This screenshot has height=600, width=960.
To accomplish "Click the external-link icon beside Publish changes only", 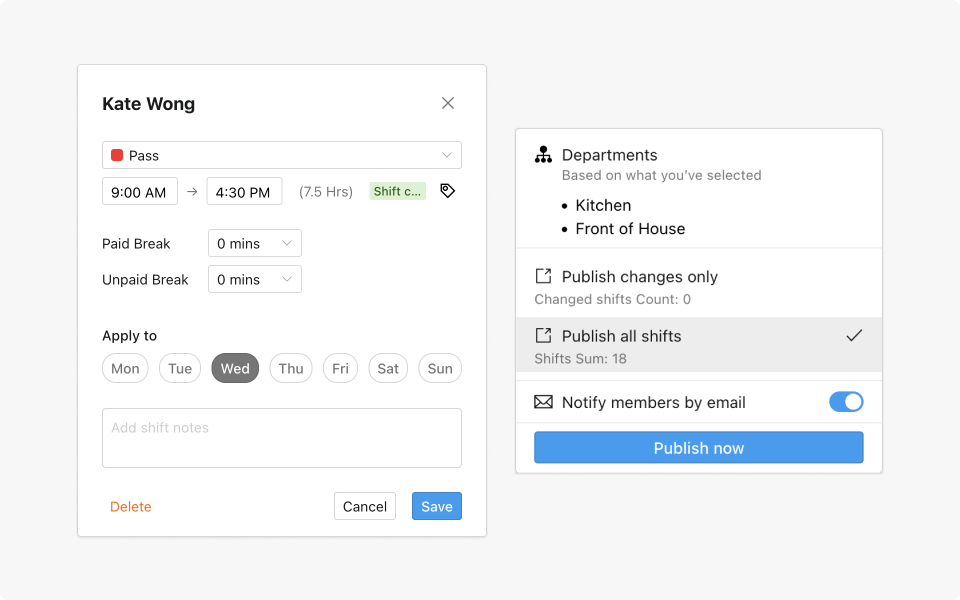I will pyautogui.click(x=543, y=276).
